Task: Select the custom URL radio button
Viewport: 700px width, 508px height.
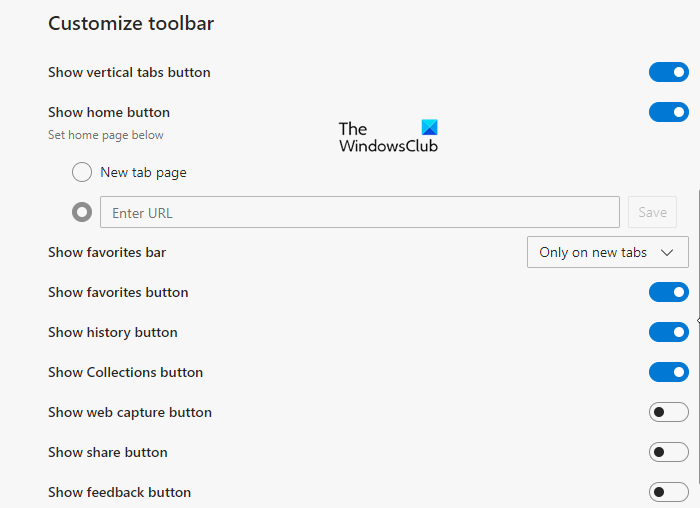Action: pyautogui.click(x=82, y=212)
